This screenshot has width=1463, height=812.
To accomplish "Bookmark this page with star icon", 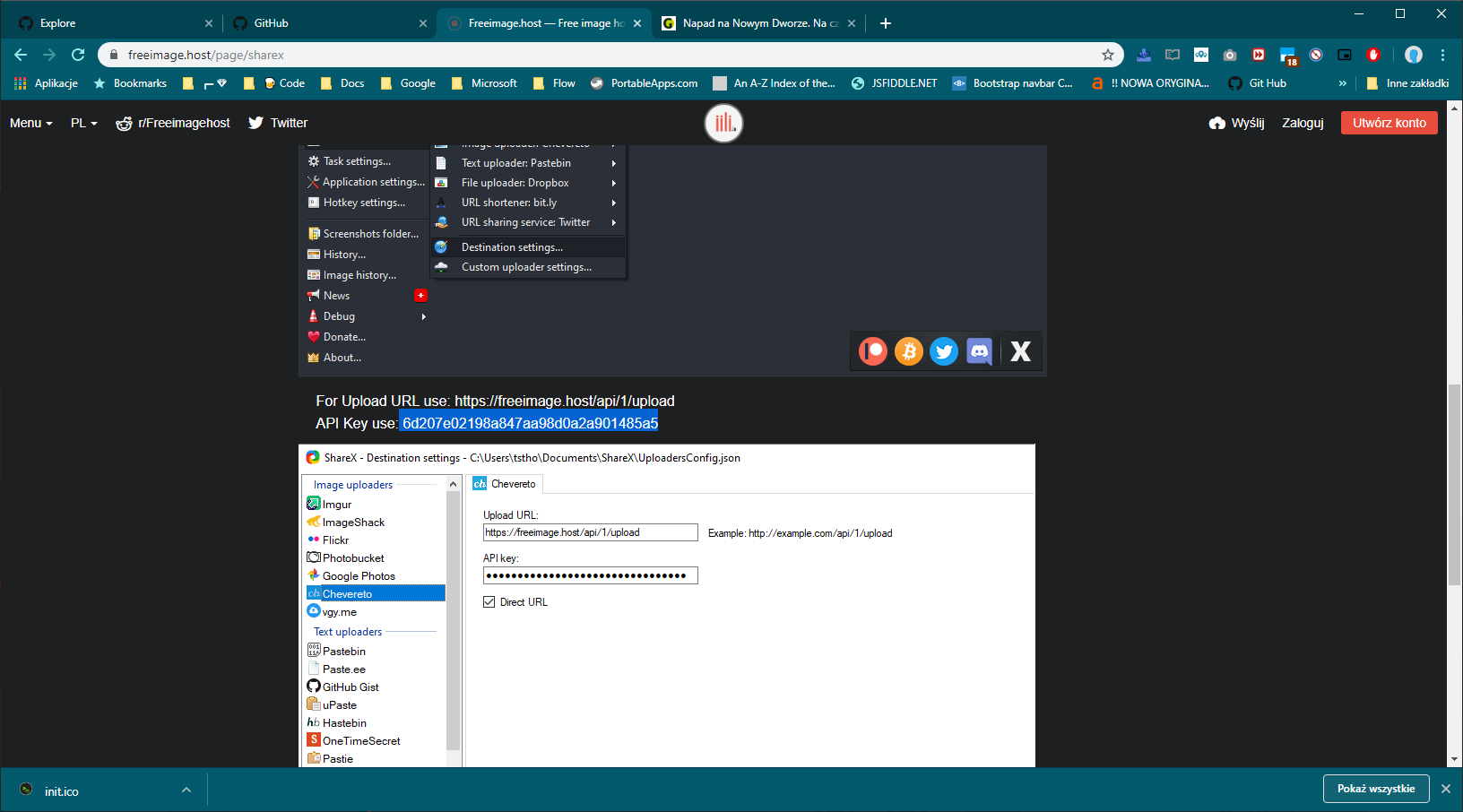I will 1108,55.
